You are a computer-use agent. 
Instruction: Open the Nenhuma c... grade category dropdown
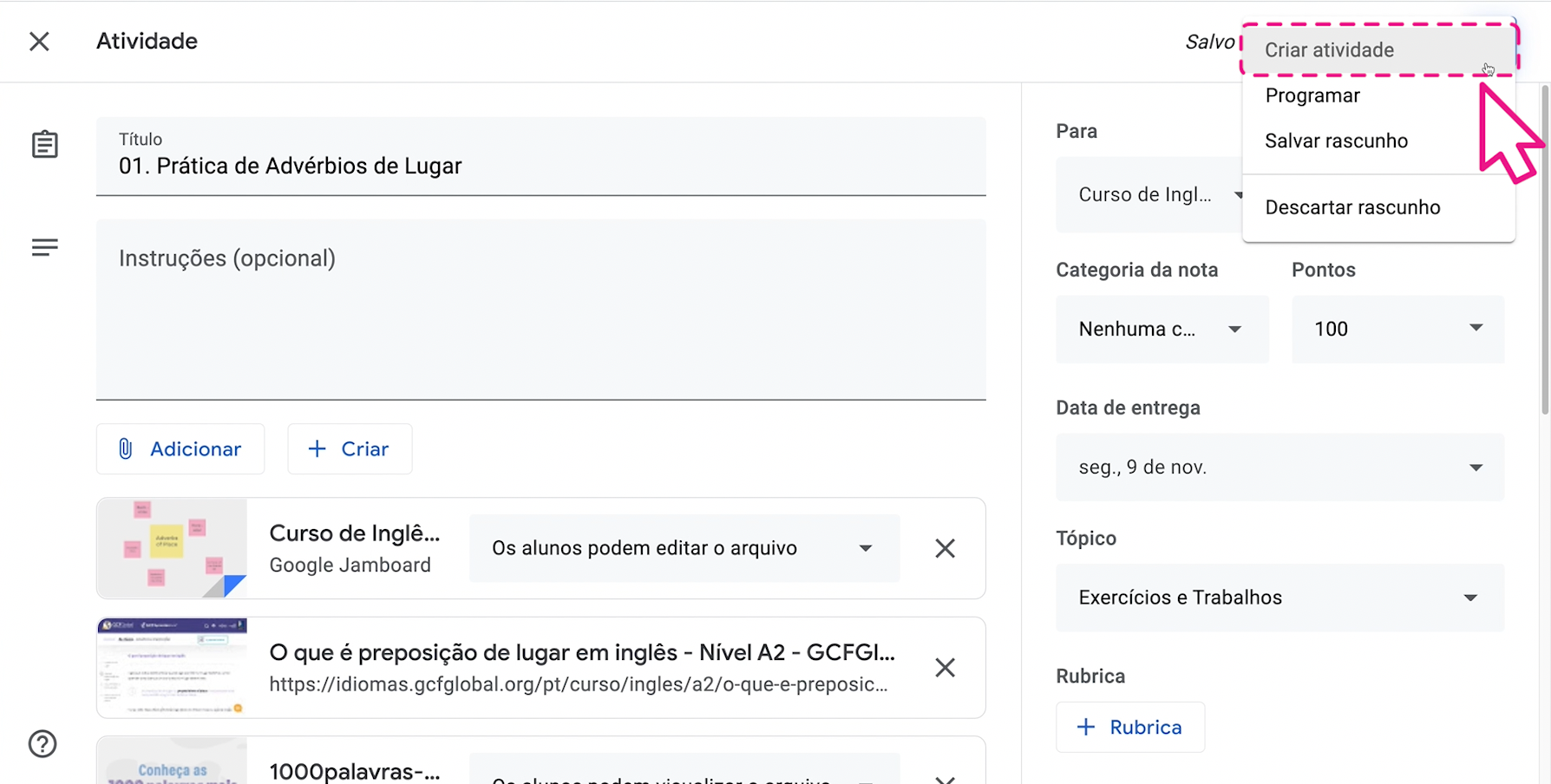pyautogui.click(x=1162, y=329)
